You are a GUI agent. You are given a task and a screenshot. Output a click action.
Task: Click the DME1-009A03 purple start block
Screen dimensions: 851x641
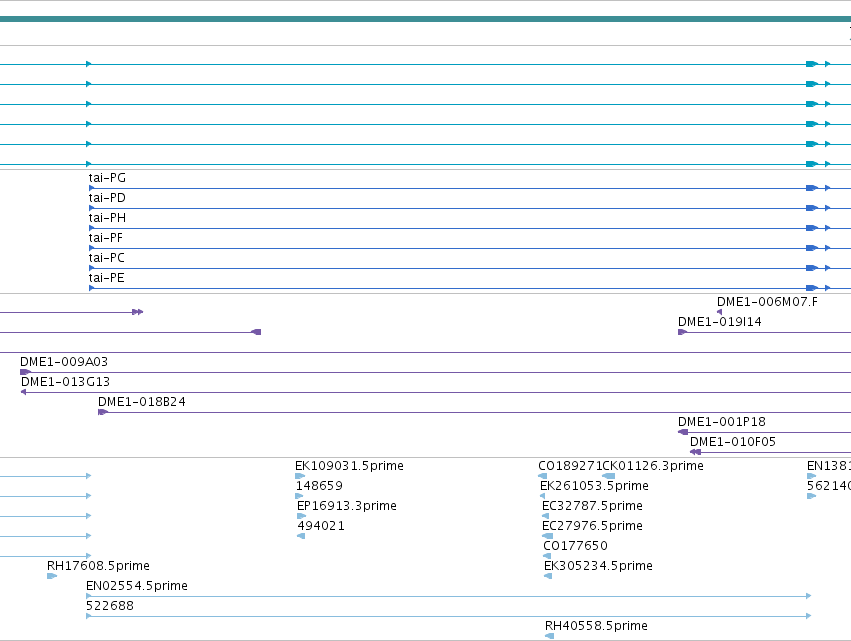tap(25, 372)
